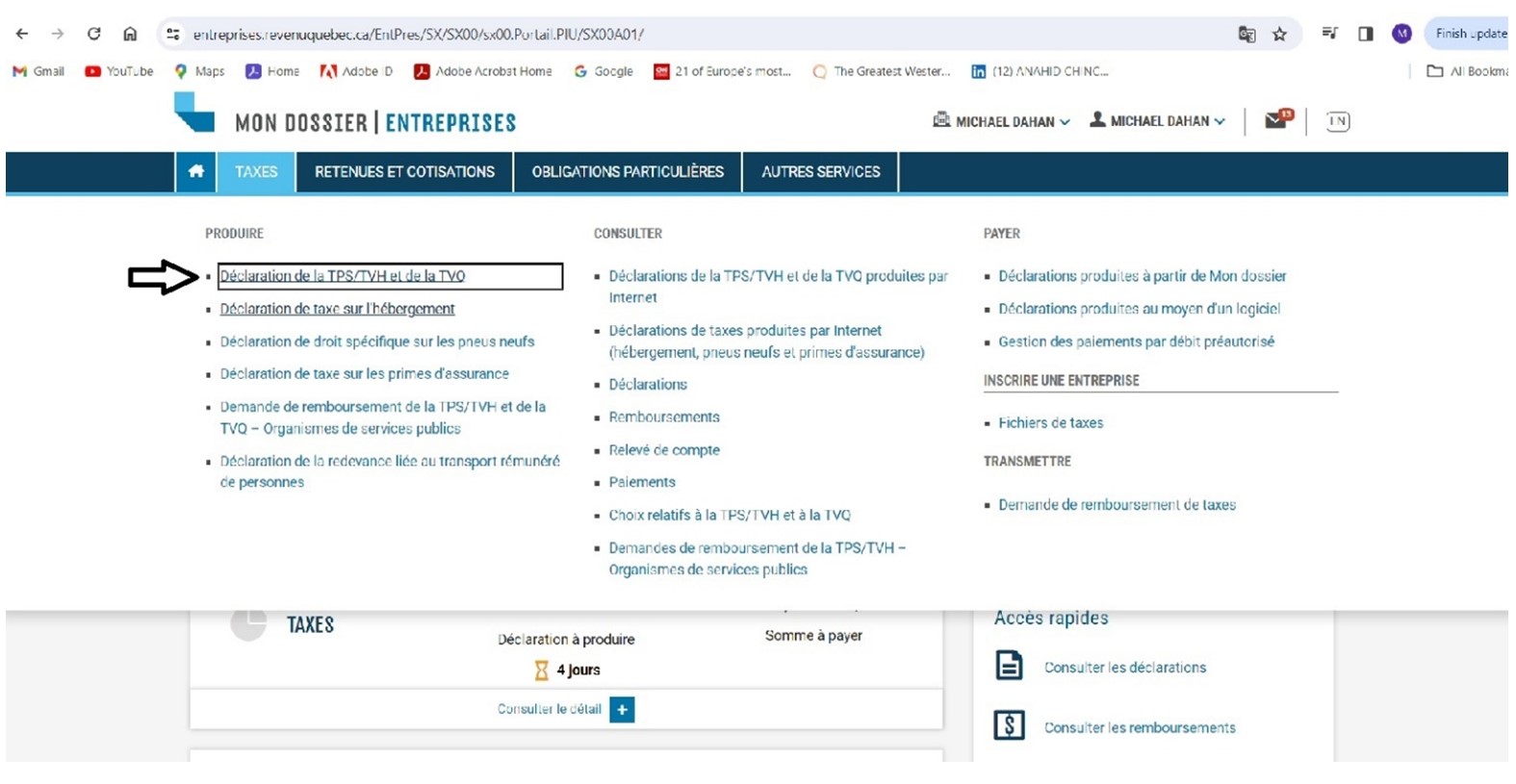Screen dimensions: 1516x784
Task: Open the Gmail bookmark
Action: click(x=39, y=71)
